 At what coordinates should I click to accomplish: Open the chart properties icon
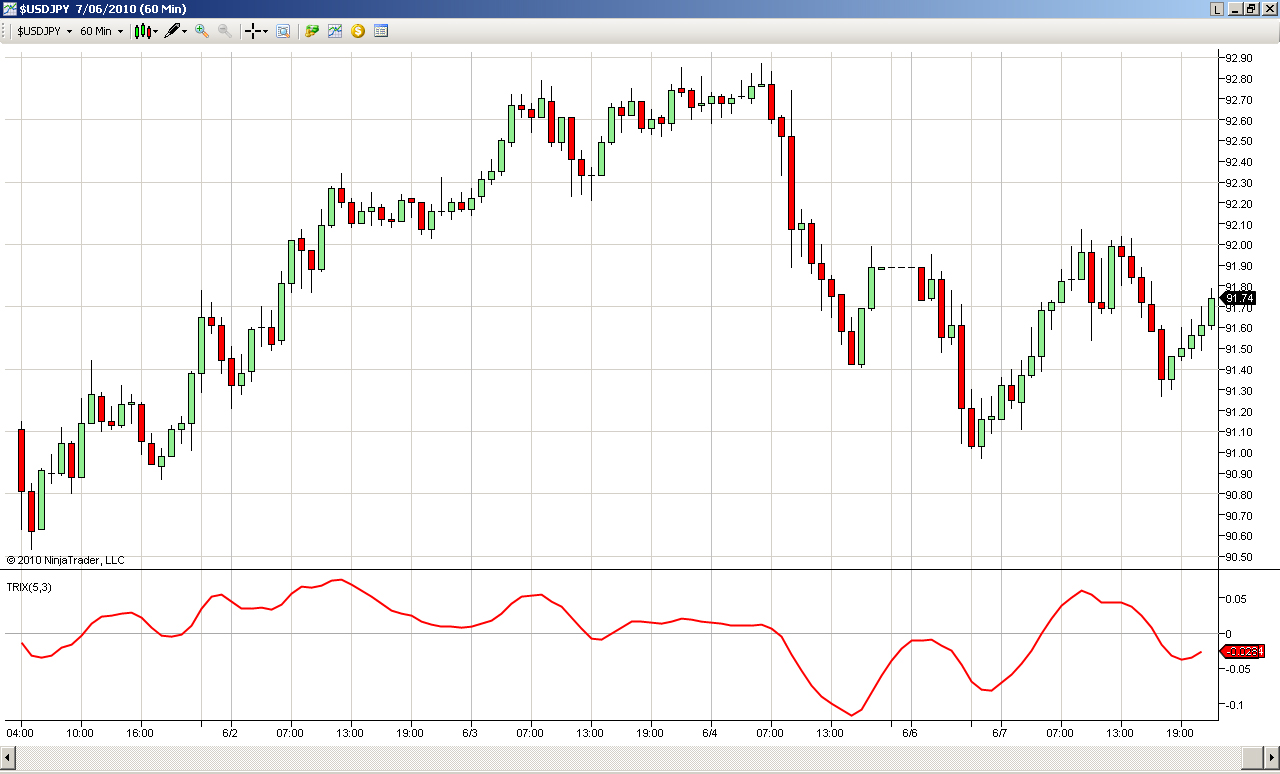(x=381, y=31)
